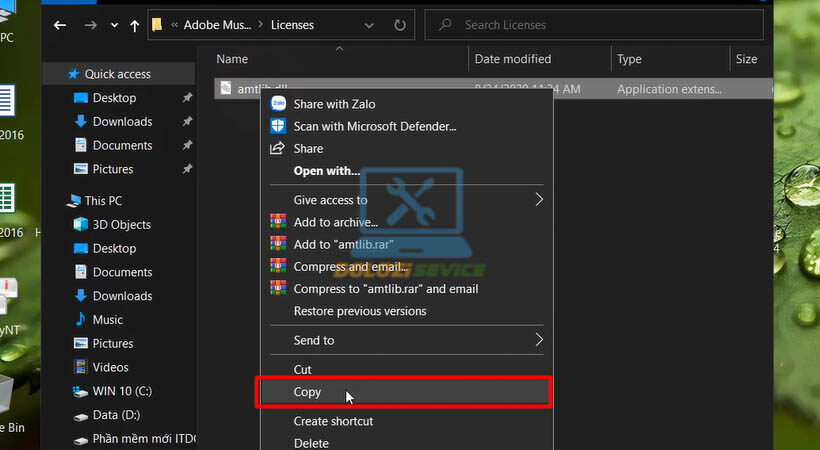The width and height of the screenshot is (820, 450).
Task: Open the Music folder in sidebar
Action: point(108,320)
